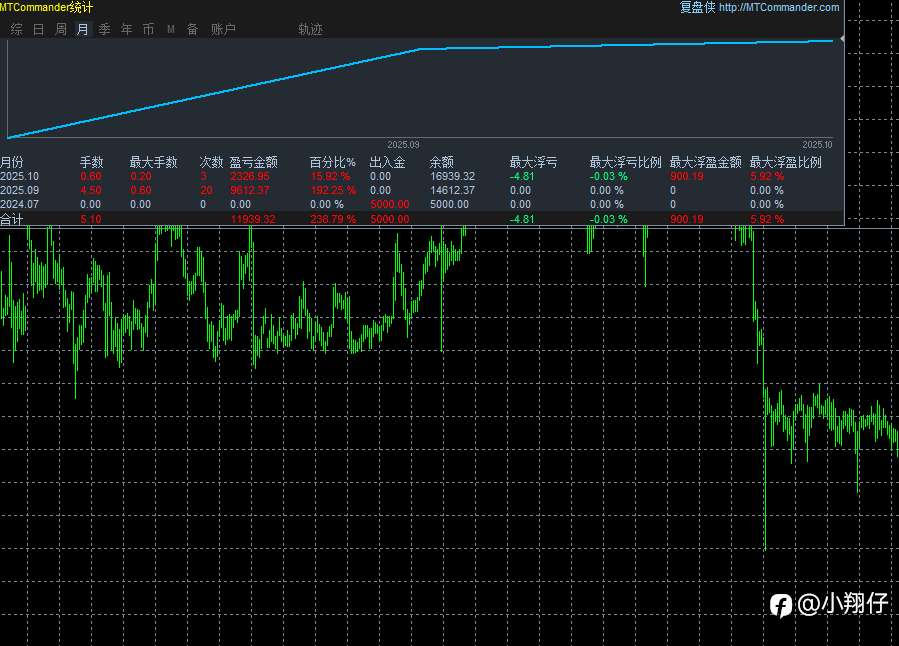Click the 最大手数 column header
This screenshot has height=646, width=899.
[154, 162]
